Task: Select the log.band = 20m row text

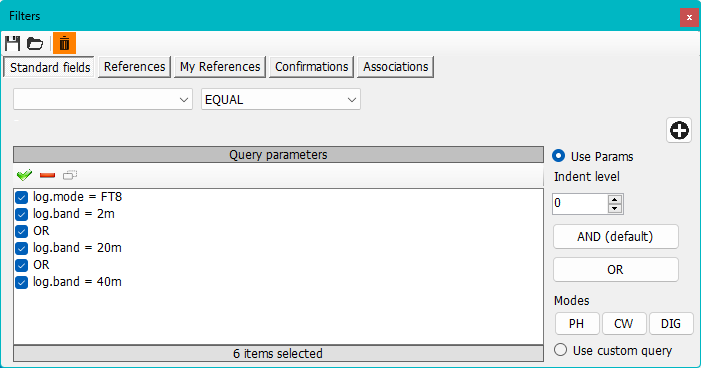Action: point(77,248)
